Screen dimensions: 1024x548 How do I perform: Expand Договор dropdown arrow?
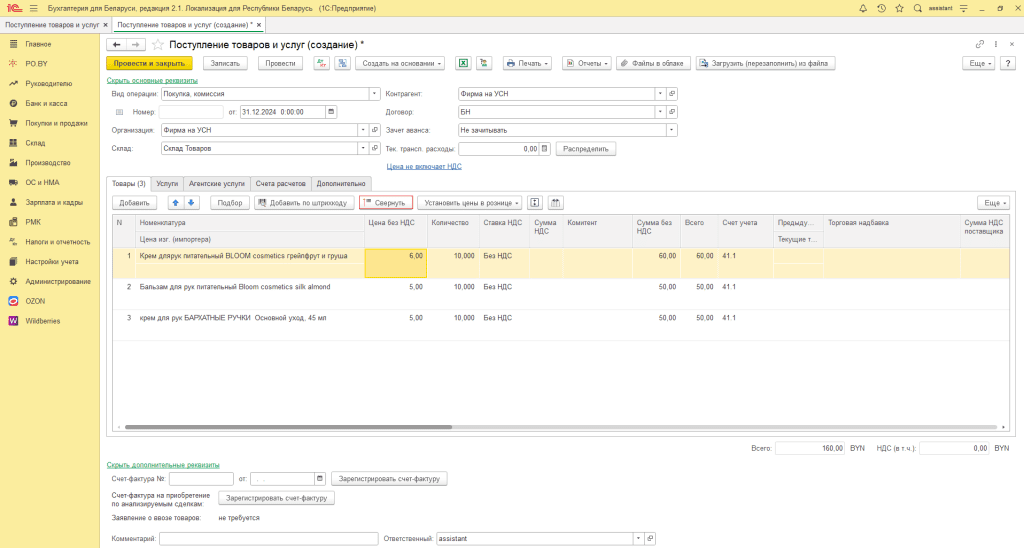pos(660,112)
